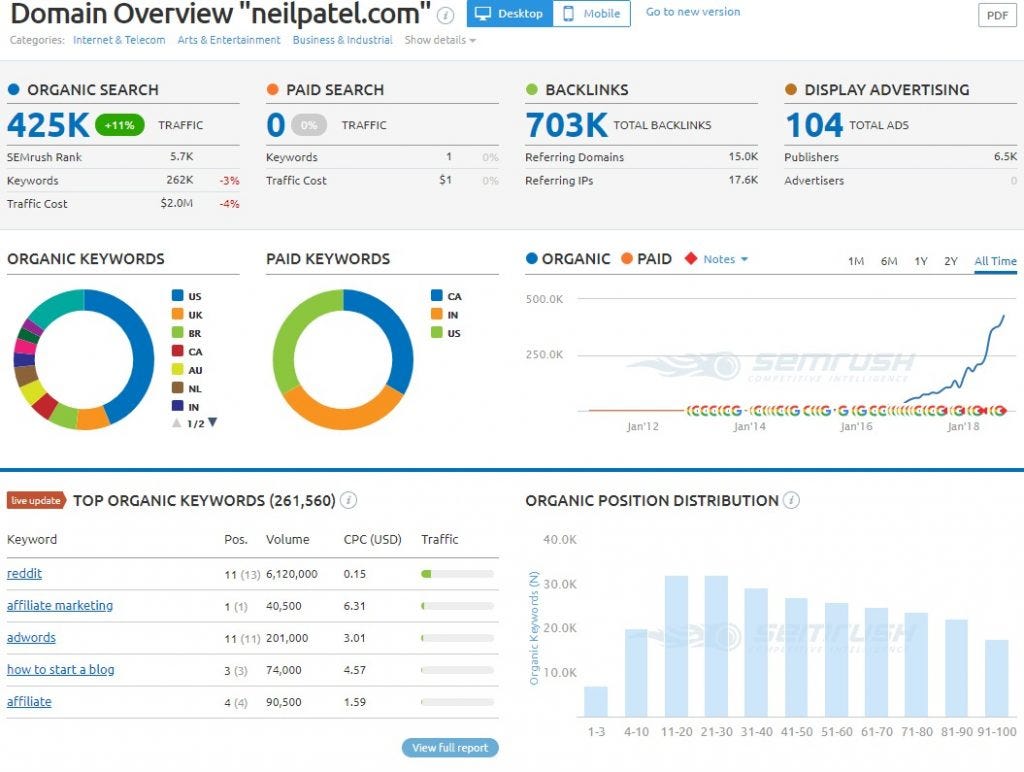
Task: Select 1M time range
Action: click(x=856, y=261)
